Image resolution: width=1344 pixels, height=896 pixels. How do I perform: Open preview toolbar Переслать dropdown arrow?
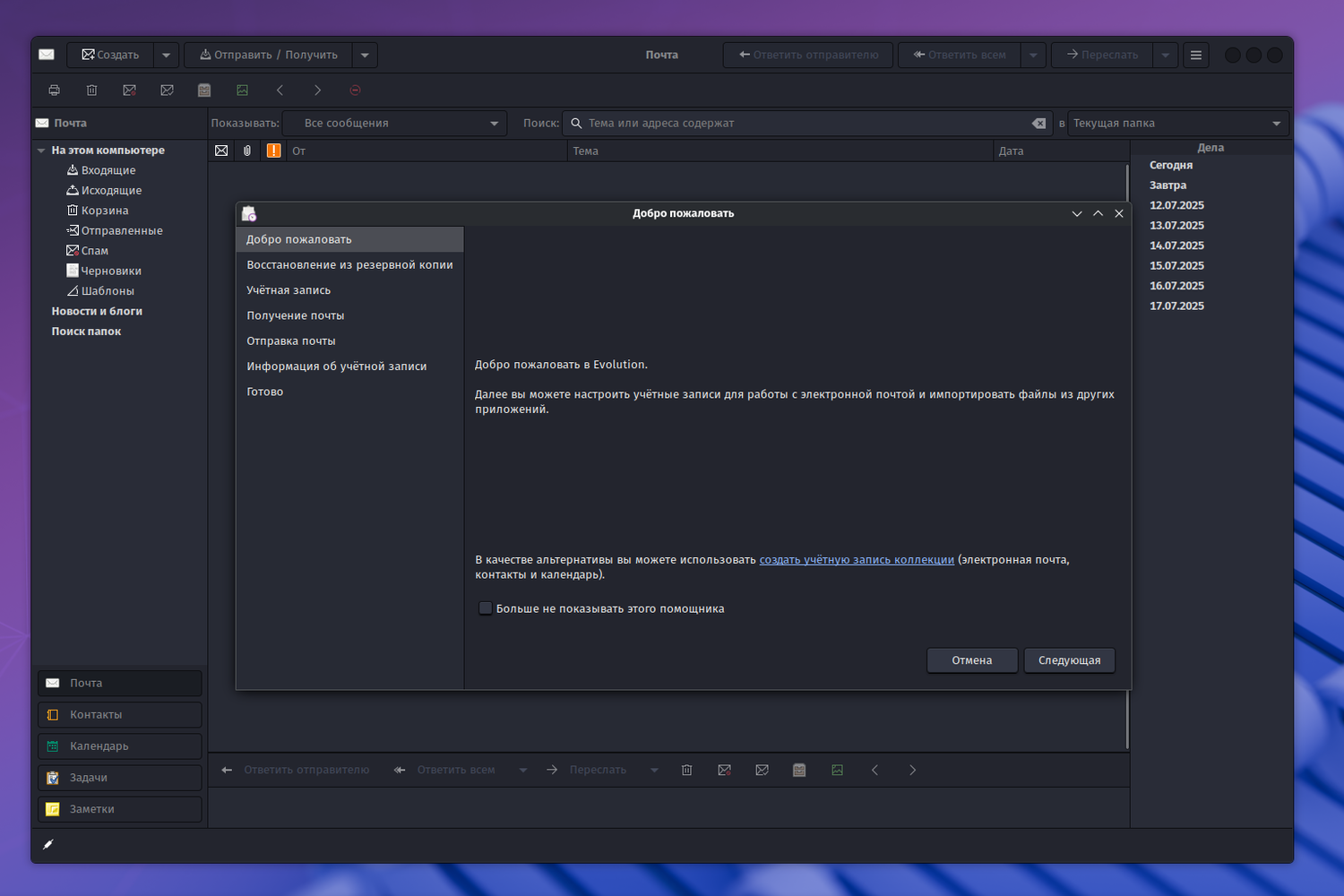[654, 770]
